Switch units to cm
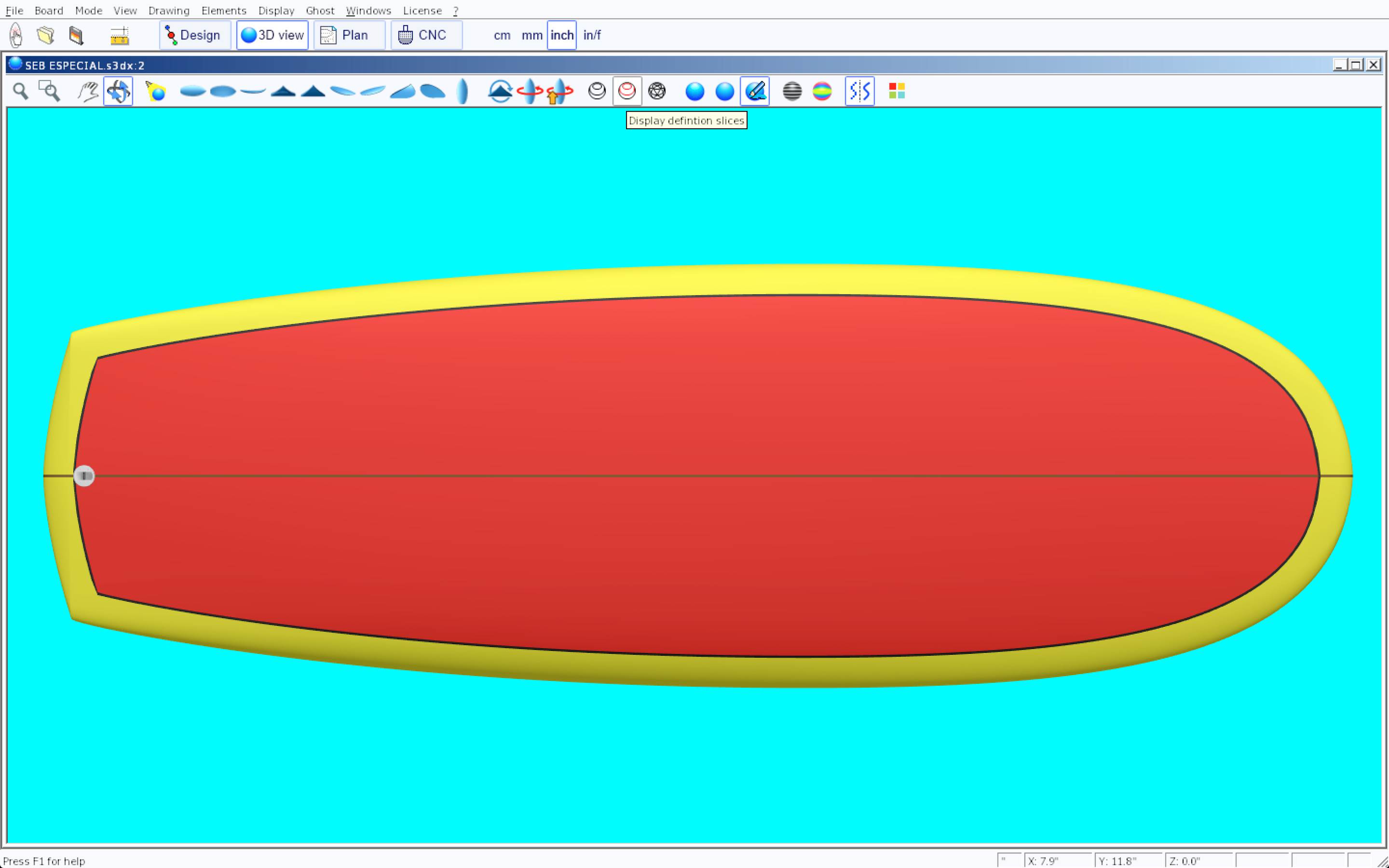1389x868 pixels. tap(502, 35)
